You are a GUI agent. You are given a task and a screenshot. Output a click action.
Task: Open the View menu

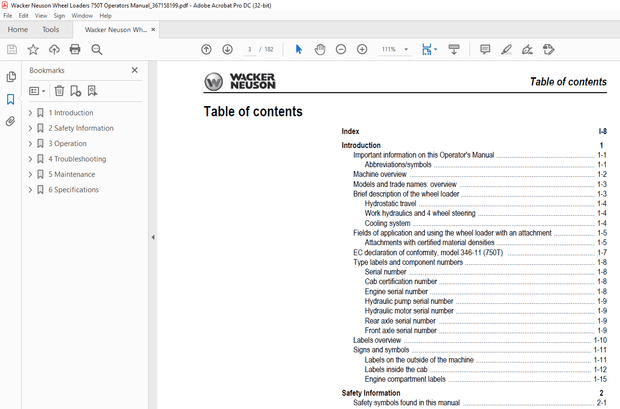click(41, 16)
